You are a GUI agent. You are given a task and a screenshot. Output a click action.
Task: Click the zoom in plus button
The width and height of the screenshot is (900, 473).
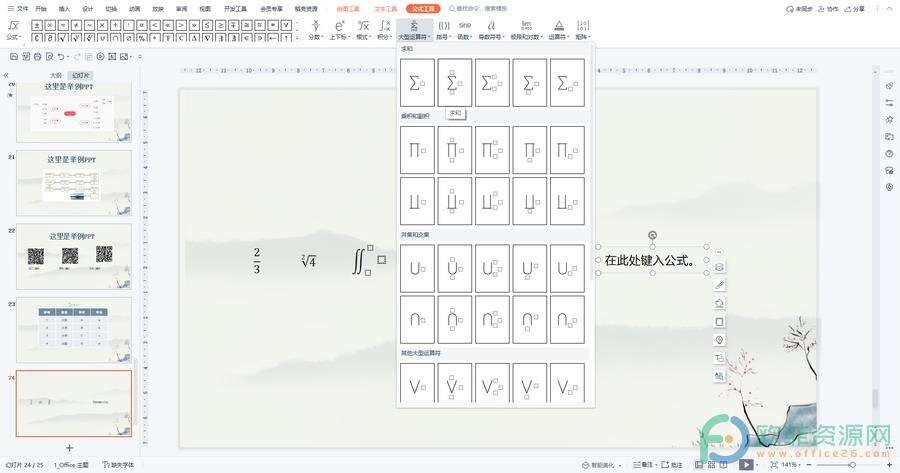(x=889, y=464)
